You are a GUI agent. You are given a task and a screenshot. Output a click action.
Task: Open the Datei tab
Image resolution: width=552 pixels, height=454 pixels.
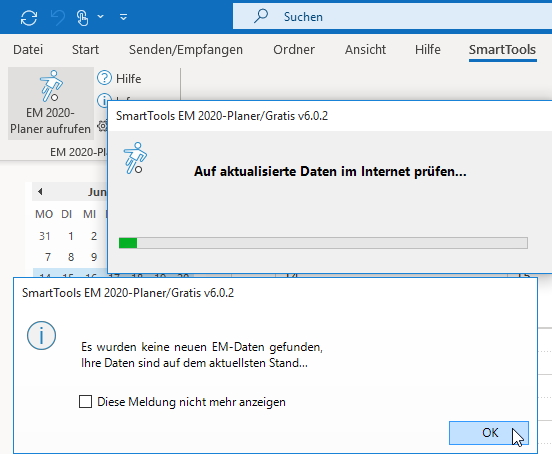28,50
